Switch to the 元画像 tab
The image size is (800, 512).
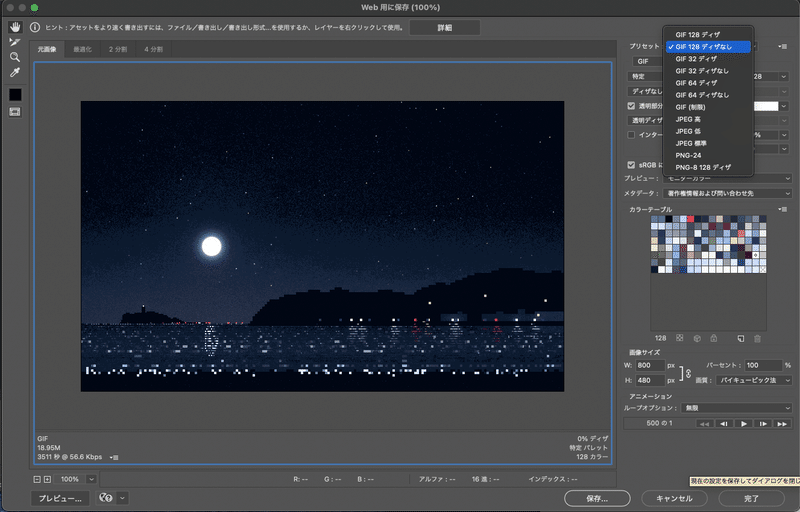[x=47, y=49]
